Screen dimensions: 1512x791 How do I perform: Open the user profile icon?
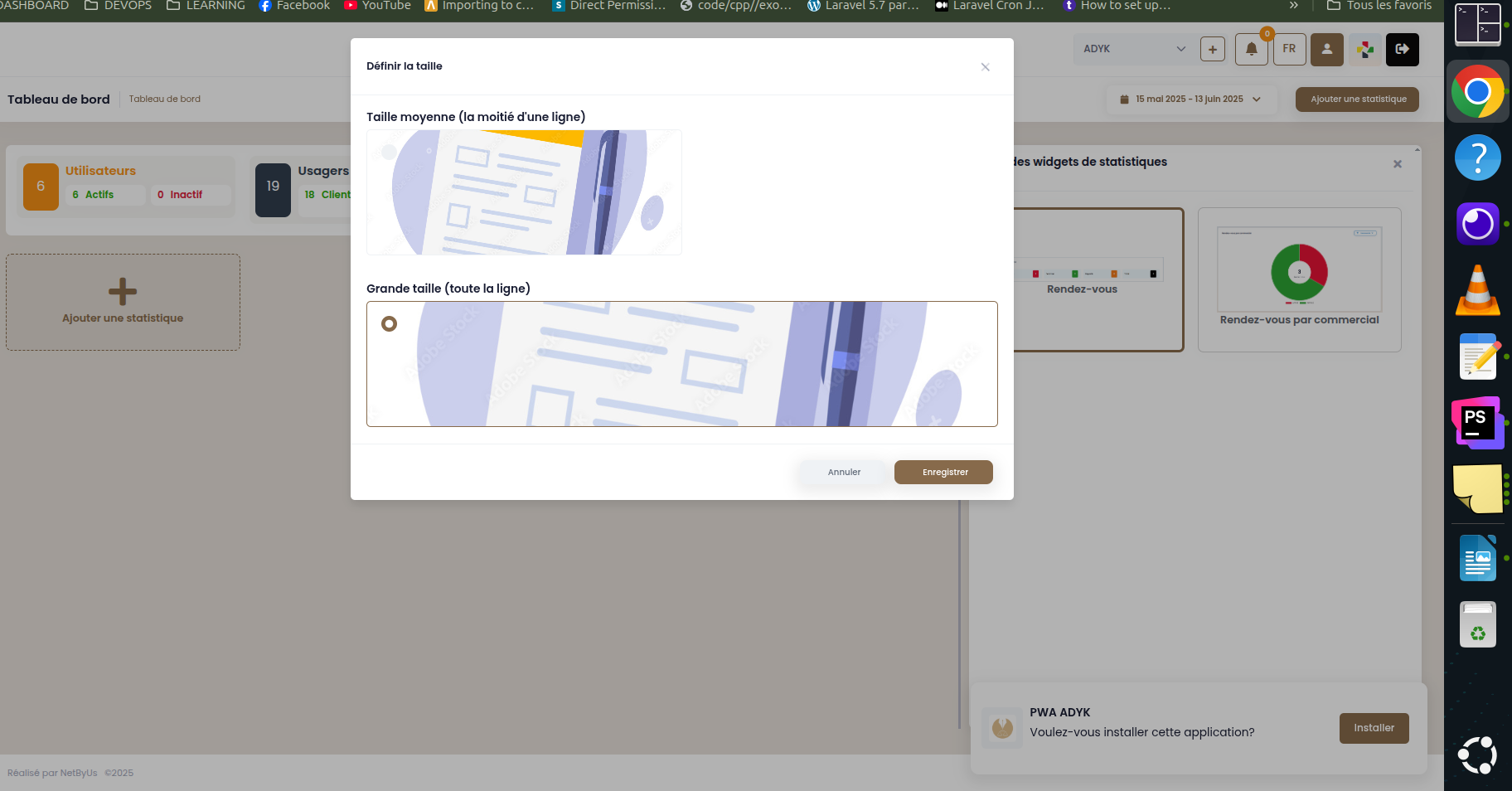tap(1326, 49)
